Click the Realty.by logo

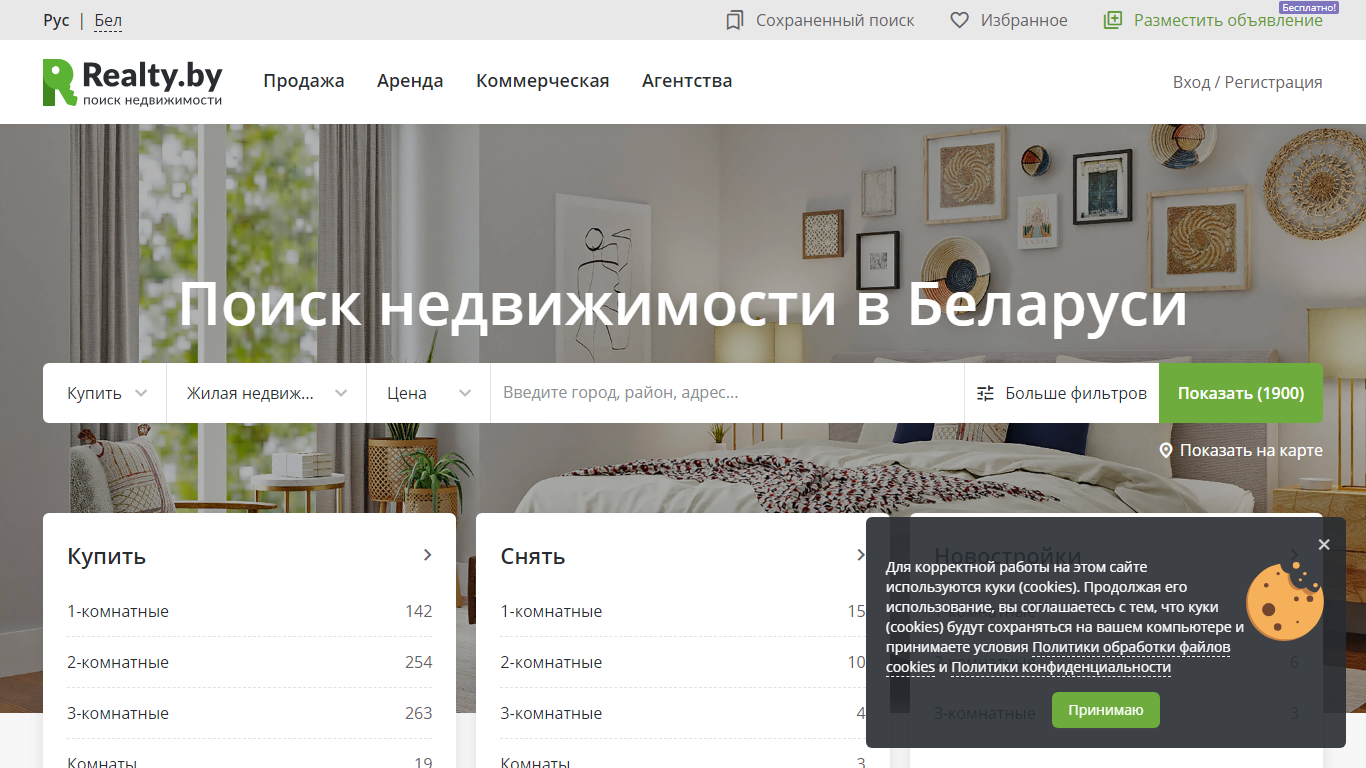[x=132, y=82]
